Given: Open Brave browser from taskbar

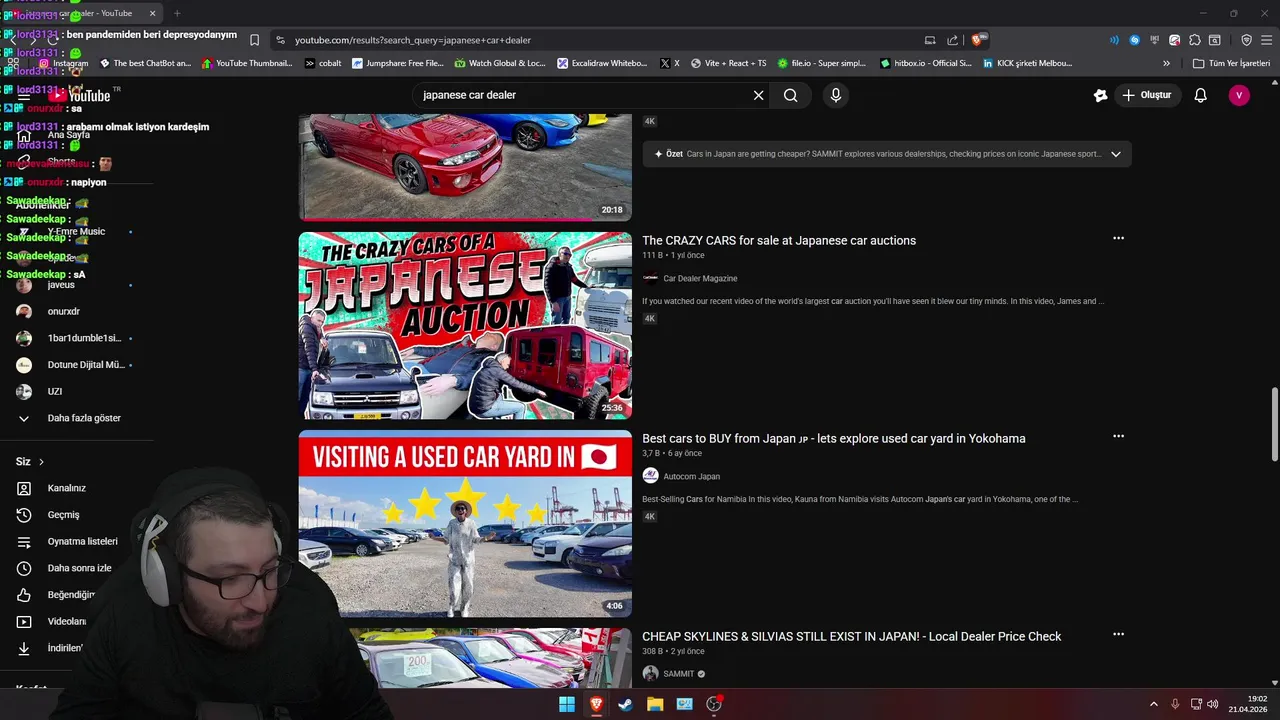Looking at the screenshot, I should [596, 704].
